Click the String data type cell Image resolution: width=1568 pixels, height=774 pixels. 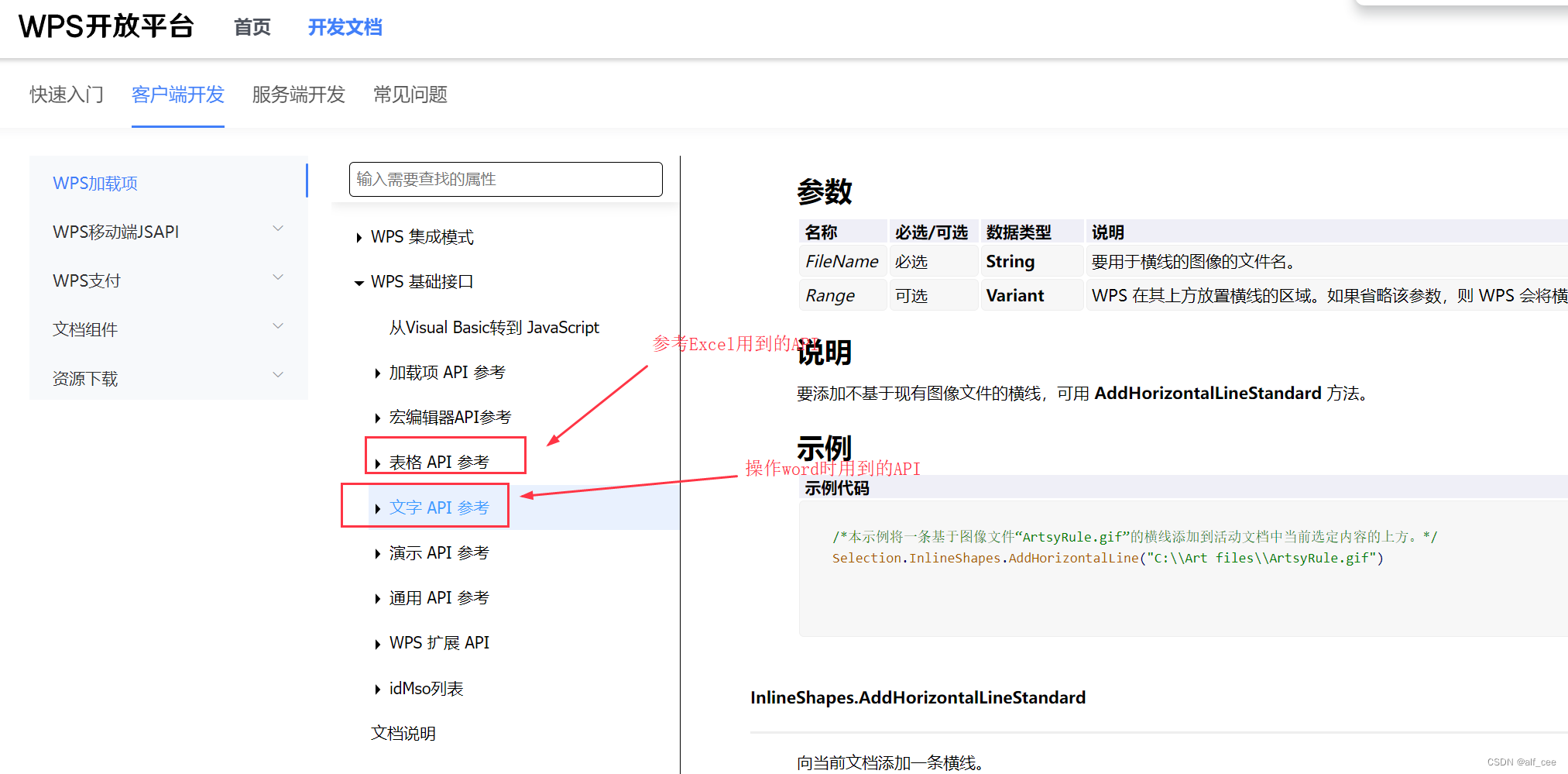(1032, 262)
